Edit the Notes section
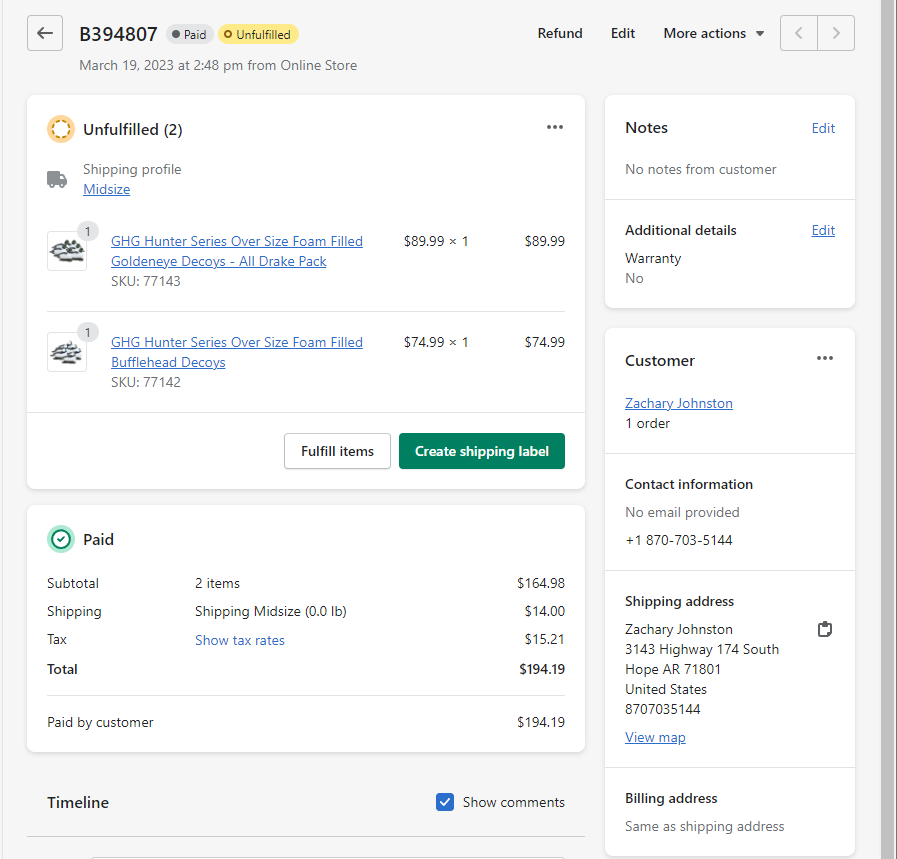 click(823, 128)
